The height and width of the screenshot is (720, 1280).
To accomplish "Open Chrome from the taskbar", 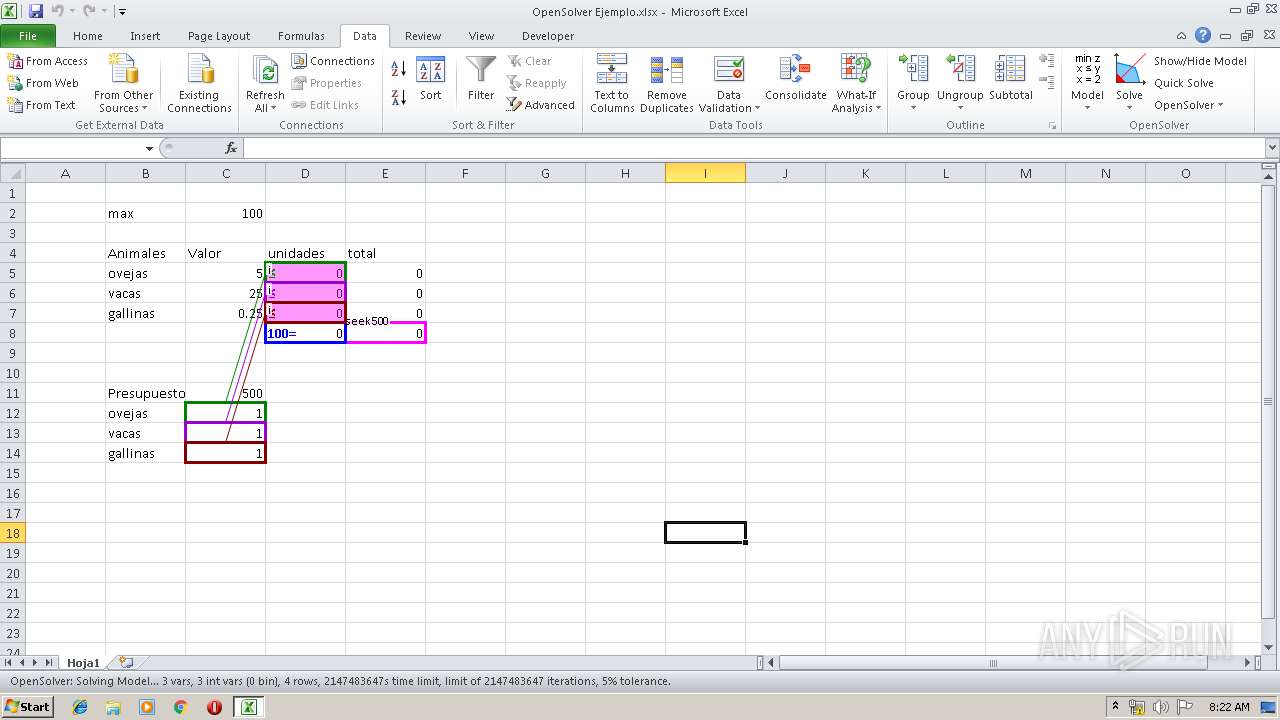I will coord(181,707).
